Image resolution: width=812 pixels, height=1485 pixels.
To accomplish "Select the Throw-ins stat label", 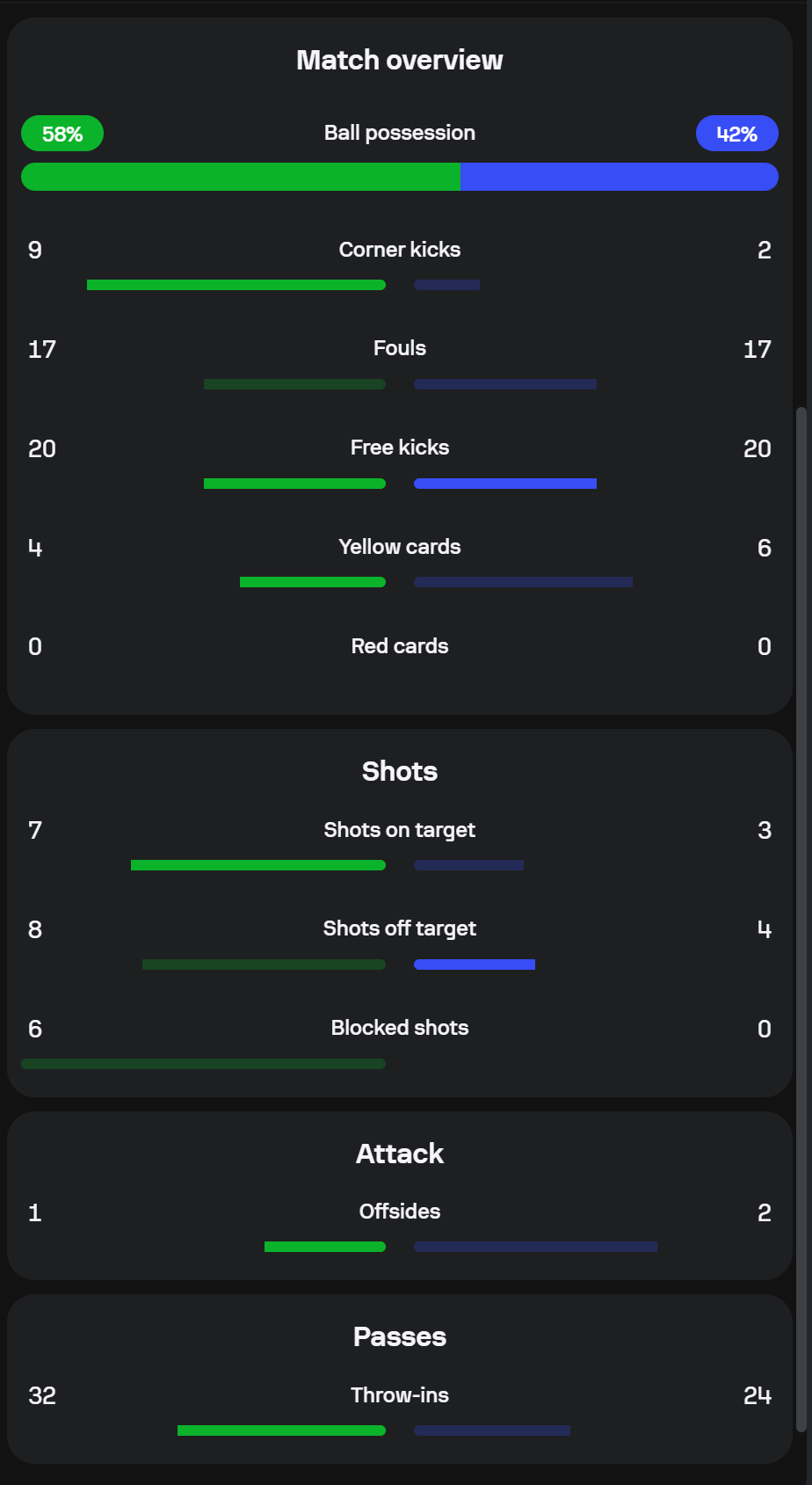I will pyautogui.click(x=399, y=1395).
